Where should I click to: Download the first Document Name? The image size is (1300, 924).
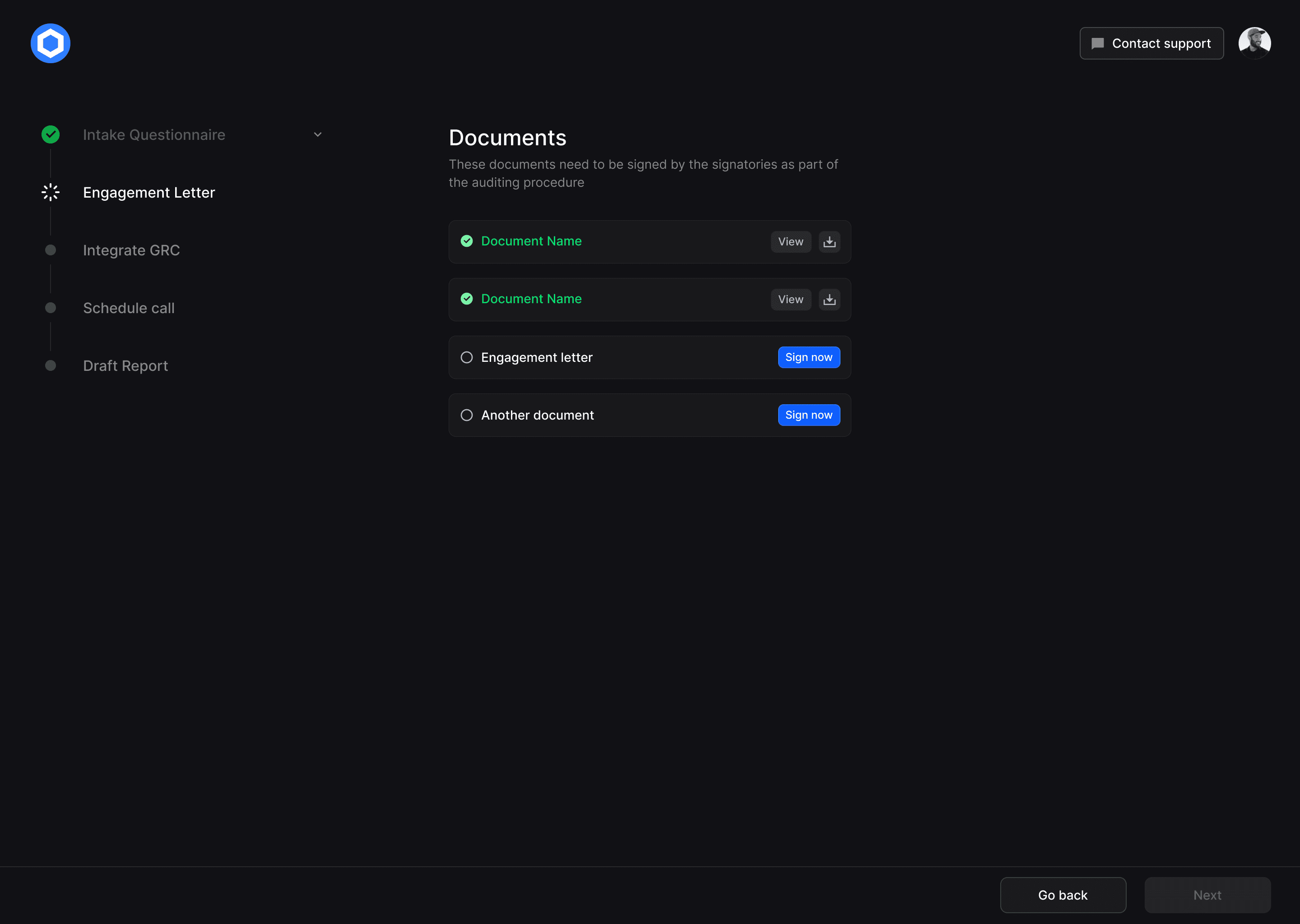pos(829,242)
